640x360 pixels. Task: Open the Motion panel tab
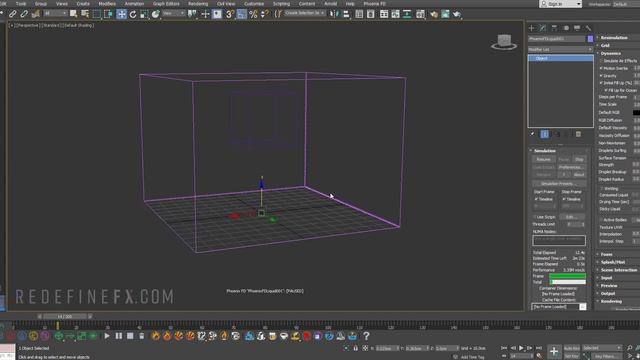tap(566, 28)
